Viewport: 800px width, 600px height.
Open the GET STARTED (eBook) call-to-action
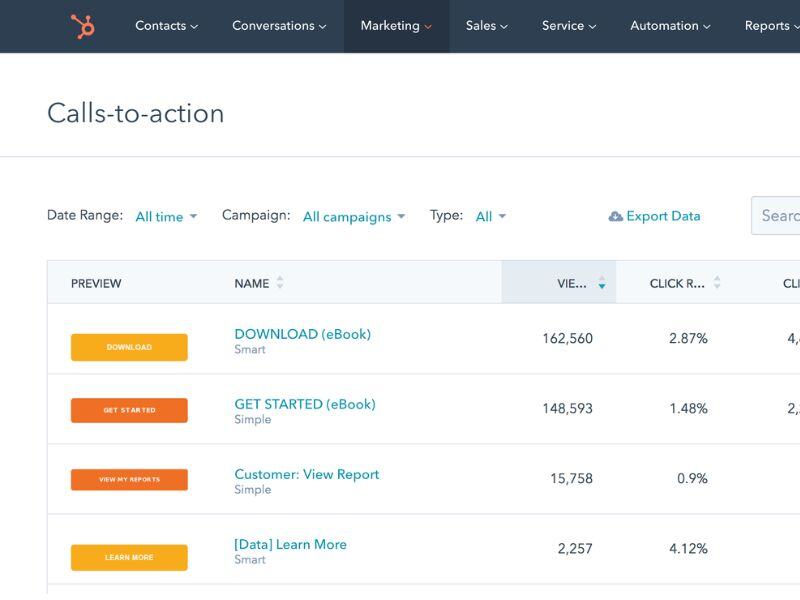305,404
